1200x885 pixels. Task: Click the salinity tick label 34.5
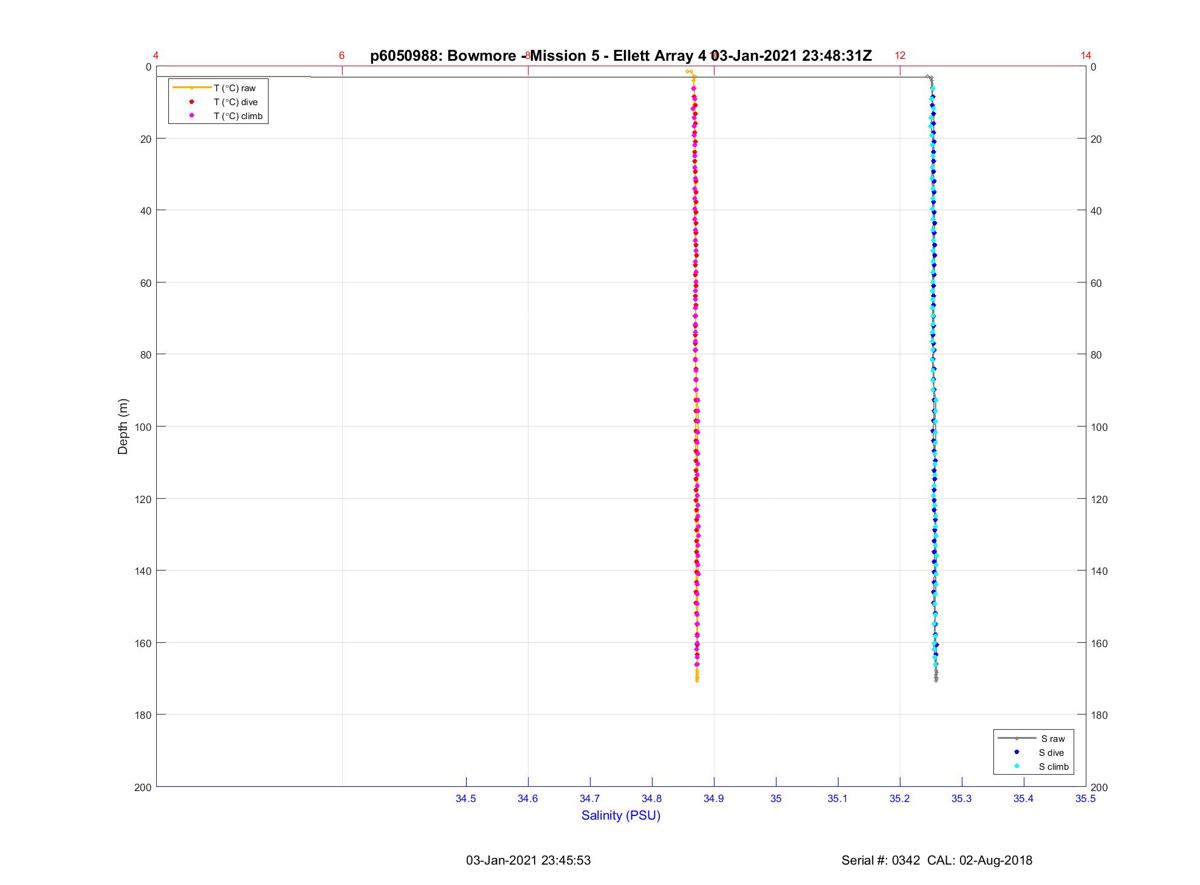click(x=466, y=799)
